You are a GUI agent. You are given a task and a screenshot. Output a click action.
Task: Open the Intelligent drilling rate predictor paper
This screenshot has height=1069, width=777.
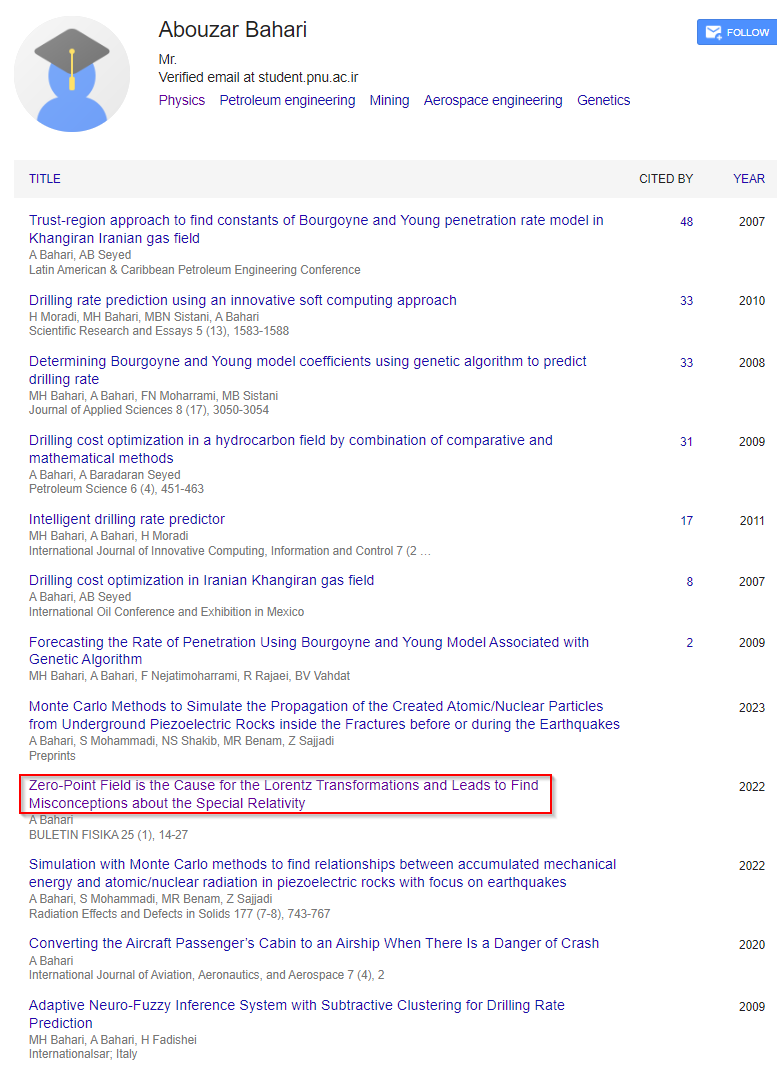tap(127, 519)
